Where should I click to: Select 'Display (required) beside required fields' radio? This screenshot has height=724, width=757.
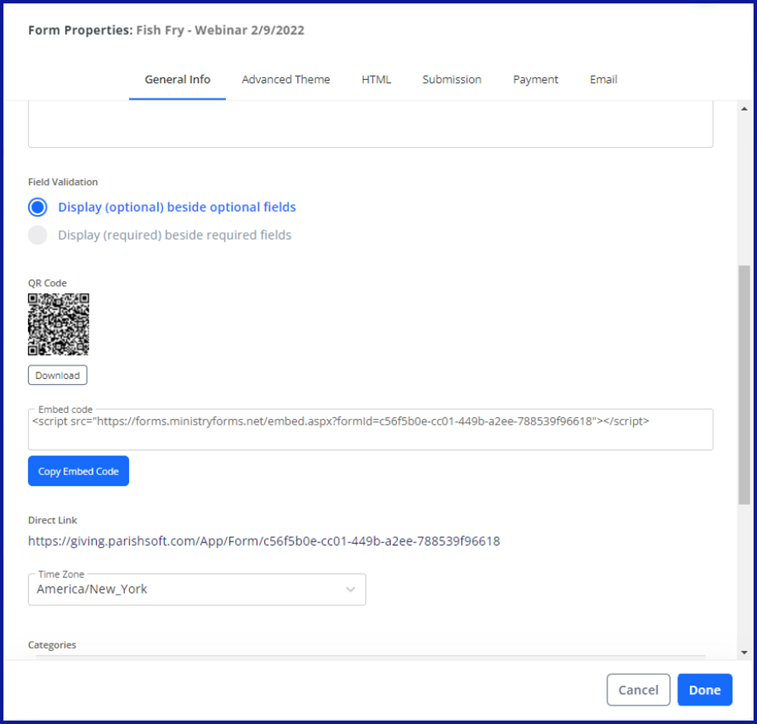click(x=38, y=235)
